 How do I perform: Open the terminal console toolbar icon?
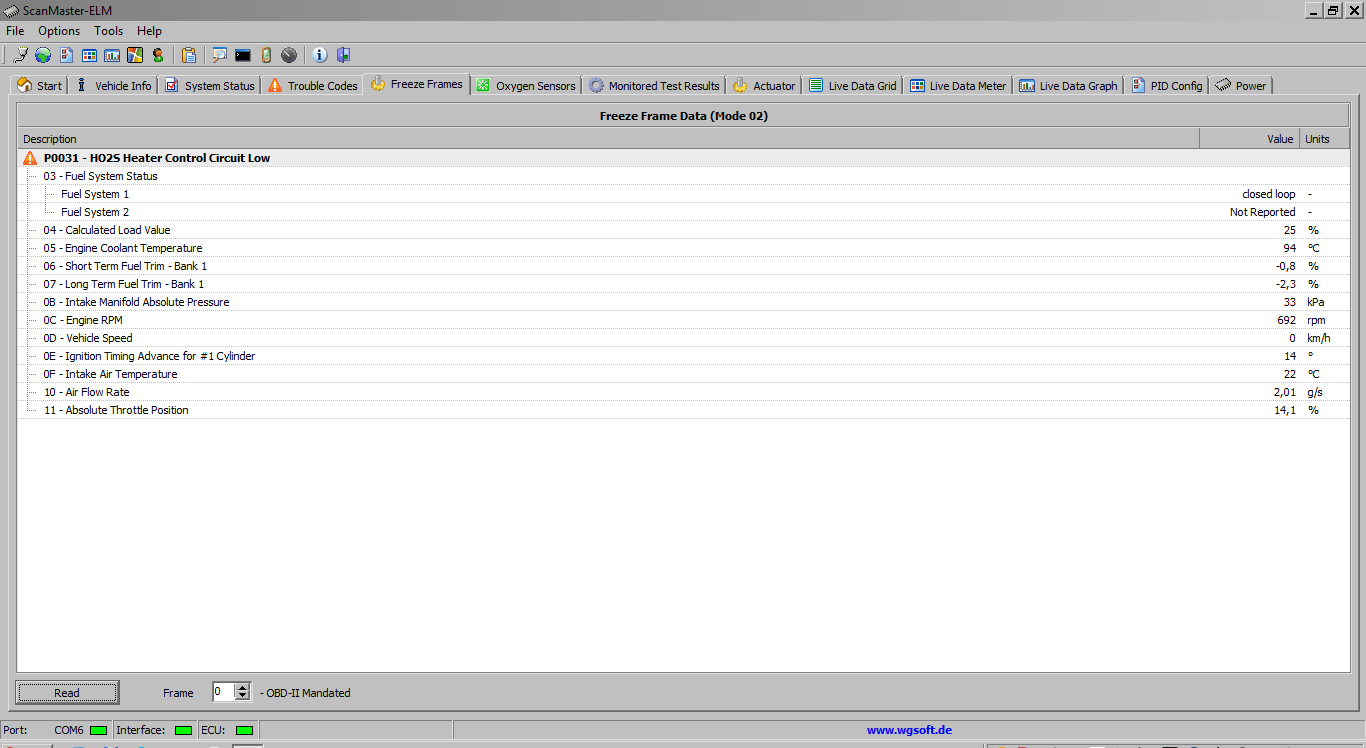click(243, 55)
